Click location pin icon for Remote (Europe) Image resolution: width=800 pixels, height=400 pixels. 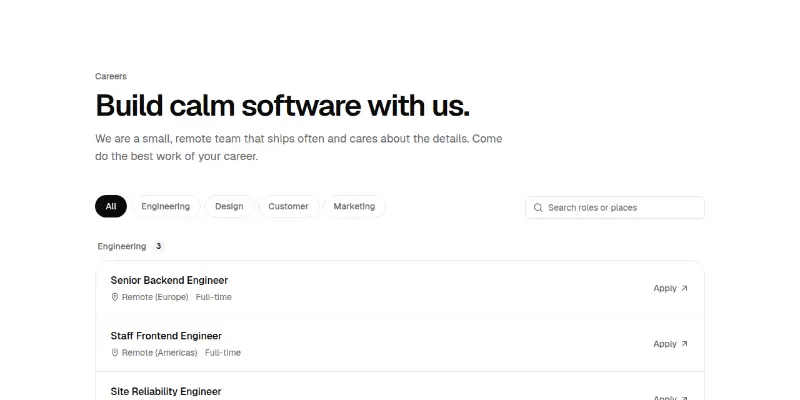pos(115,297)
